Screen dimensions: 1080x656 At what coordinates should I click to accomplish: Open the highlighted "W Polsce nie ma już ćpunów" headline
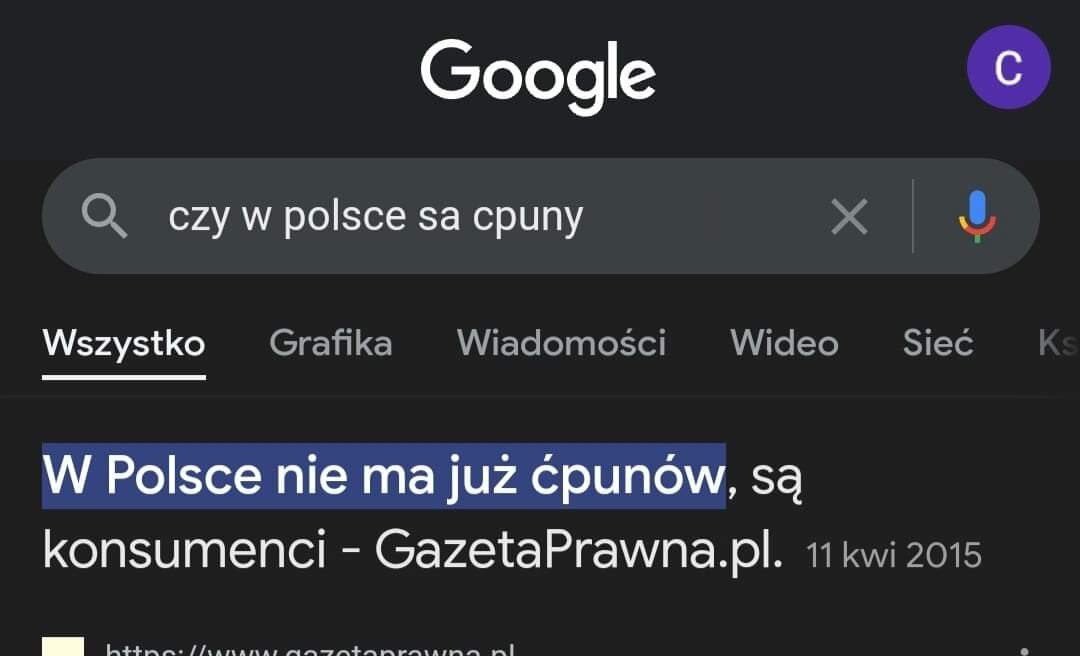click(383, 477)
